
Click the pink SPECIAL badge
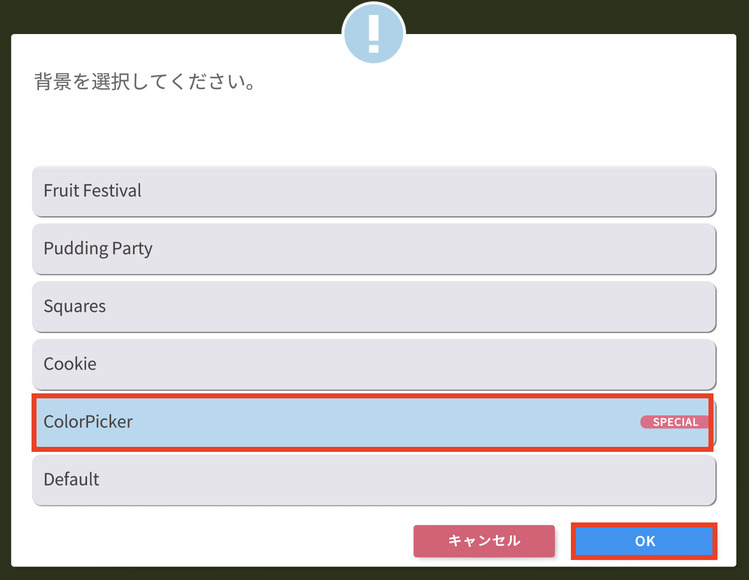coord(675,422)
